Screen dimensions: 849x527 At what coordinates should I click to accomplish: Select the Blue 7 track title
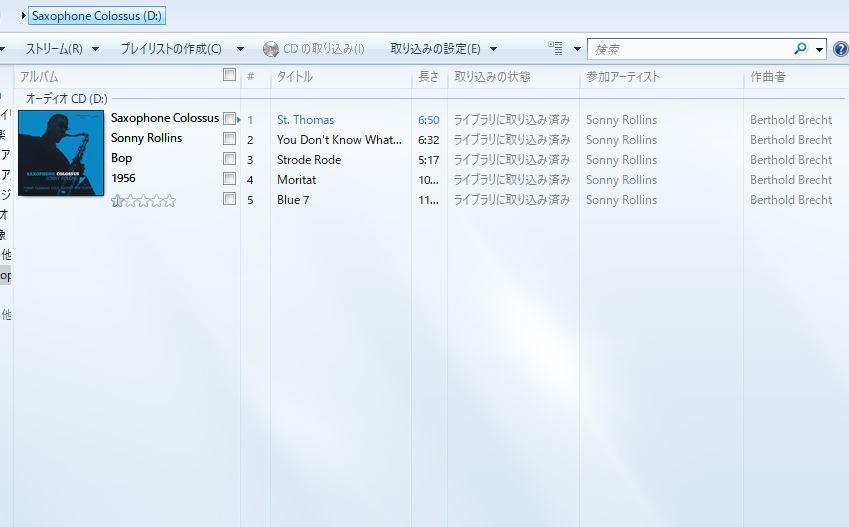(293, 200)
